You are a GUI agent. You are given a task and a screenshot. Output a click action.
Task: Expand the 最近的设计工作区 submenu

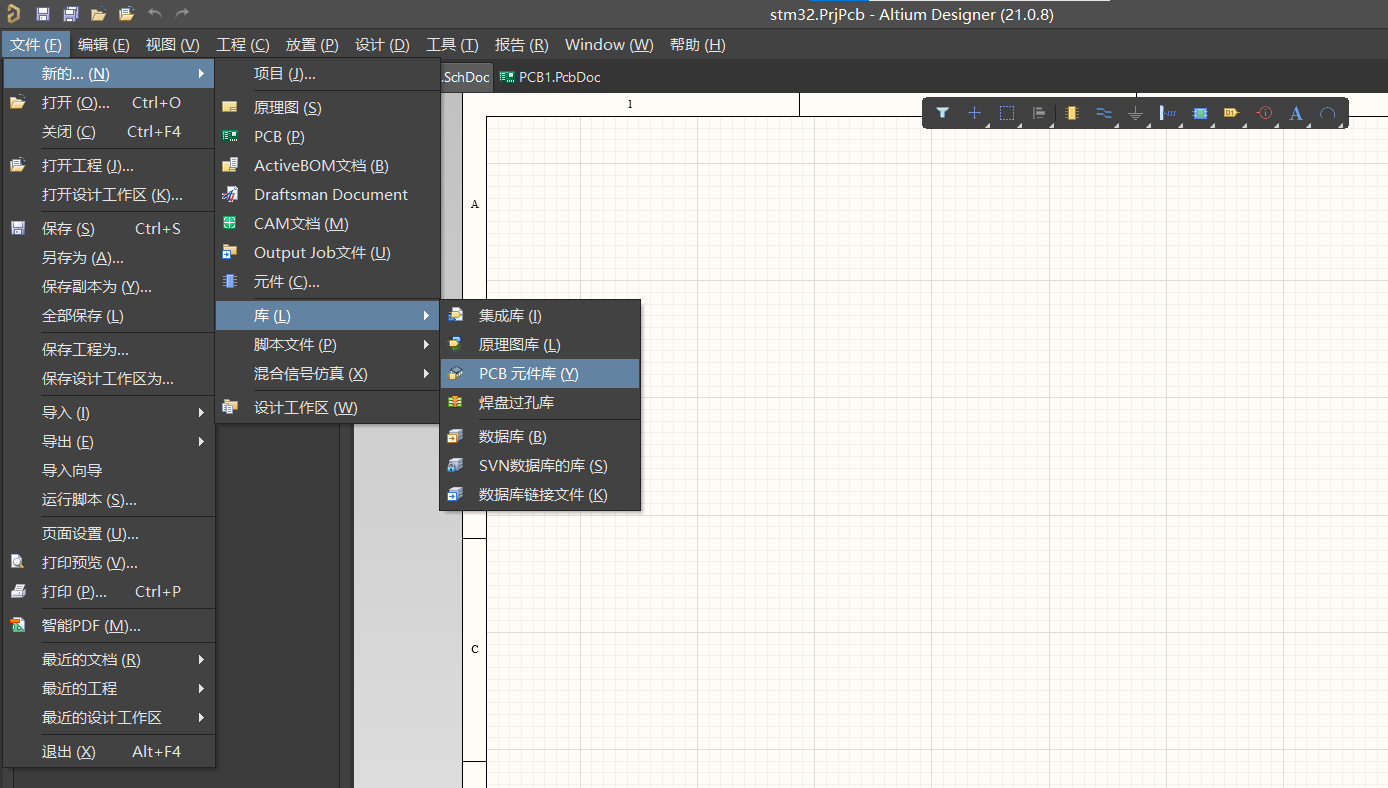(109, 718)
